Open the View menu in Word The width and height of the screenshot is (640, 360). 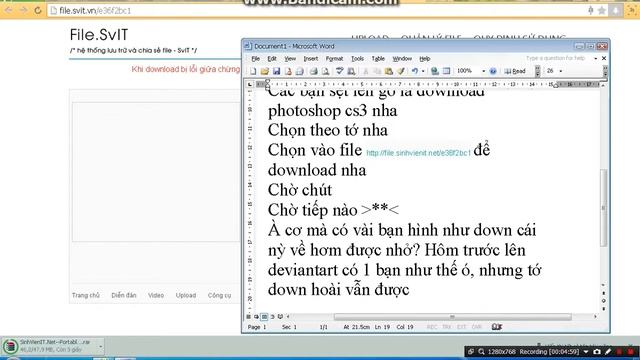point(290,59)
